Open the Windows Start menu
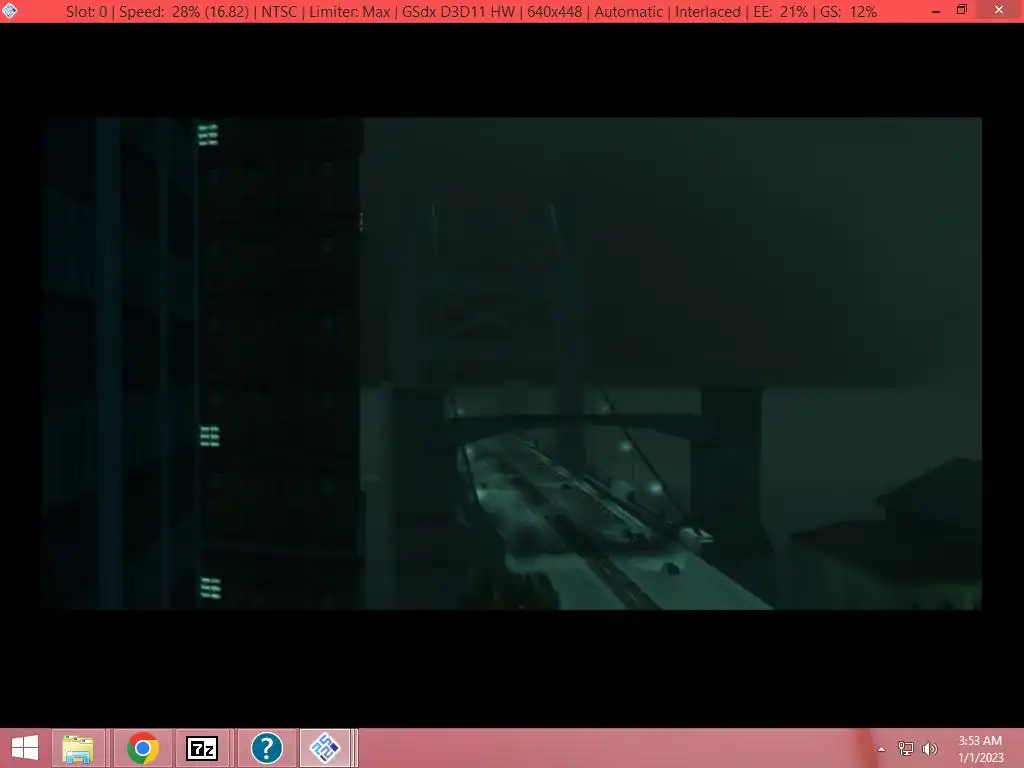Screen dimensions: 1024x768 [25, 748]
